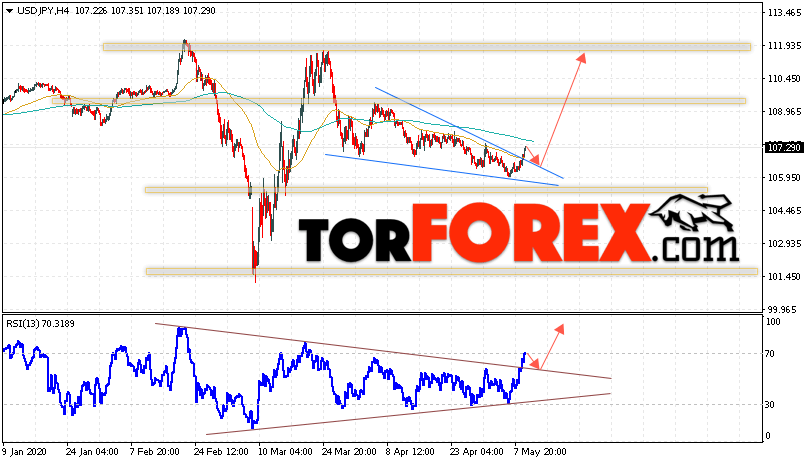This screenshot has width=808, height=463.
Task: Click the 7 Feb 20:00 date label
Action: point(155,452)
